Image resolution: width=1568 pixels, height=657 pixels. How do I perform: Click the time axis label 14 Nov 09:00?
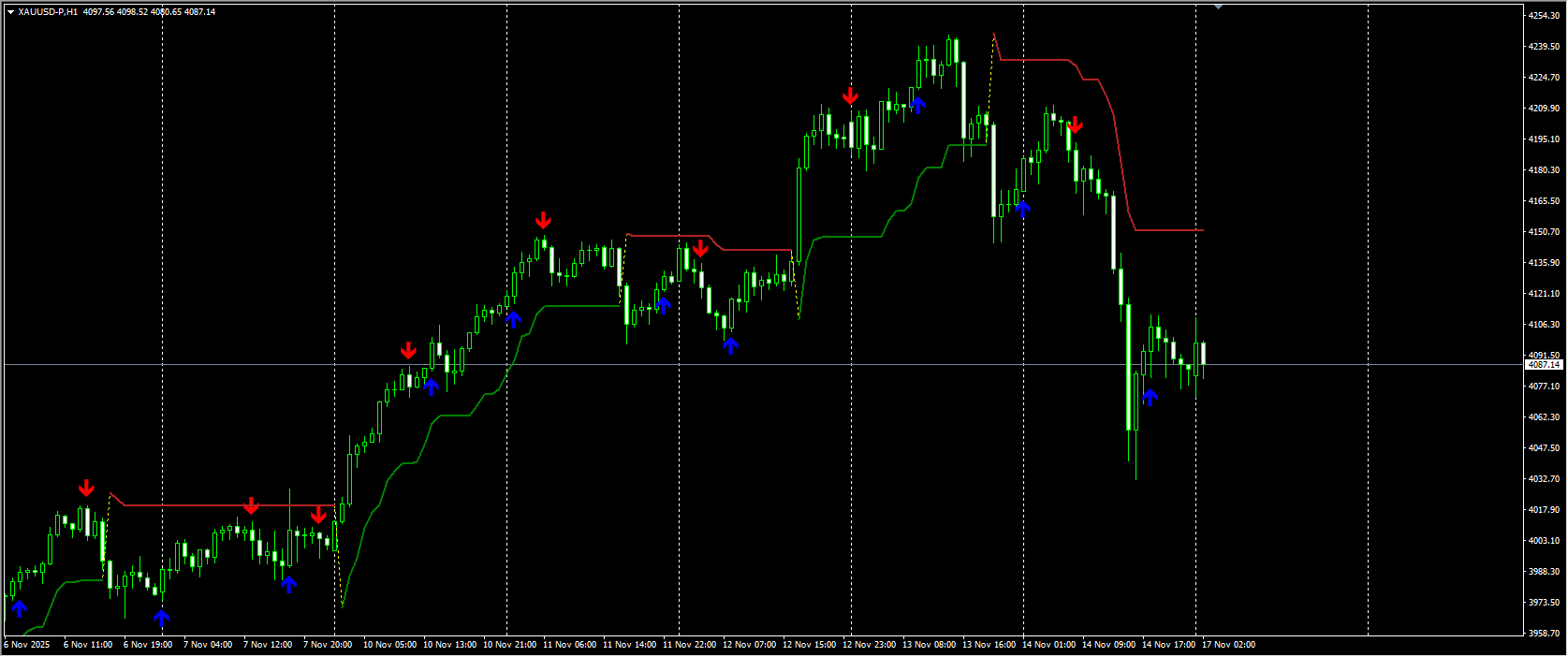coord(1108,645)
